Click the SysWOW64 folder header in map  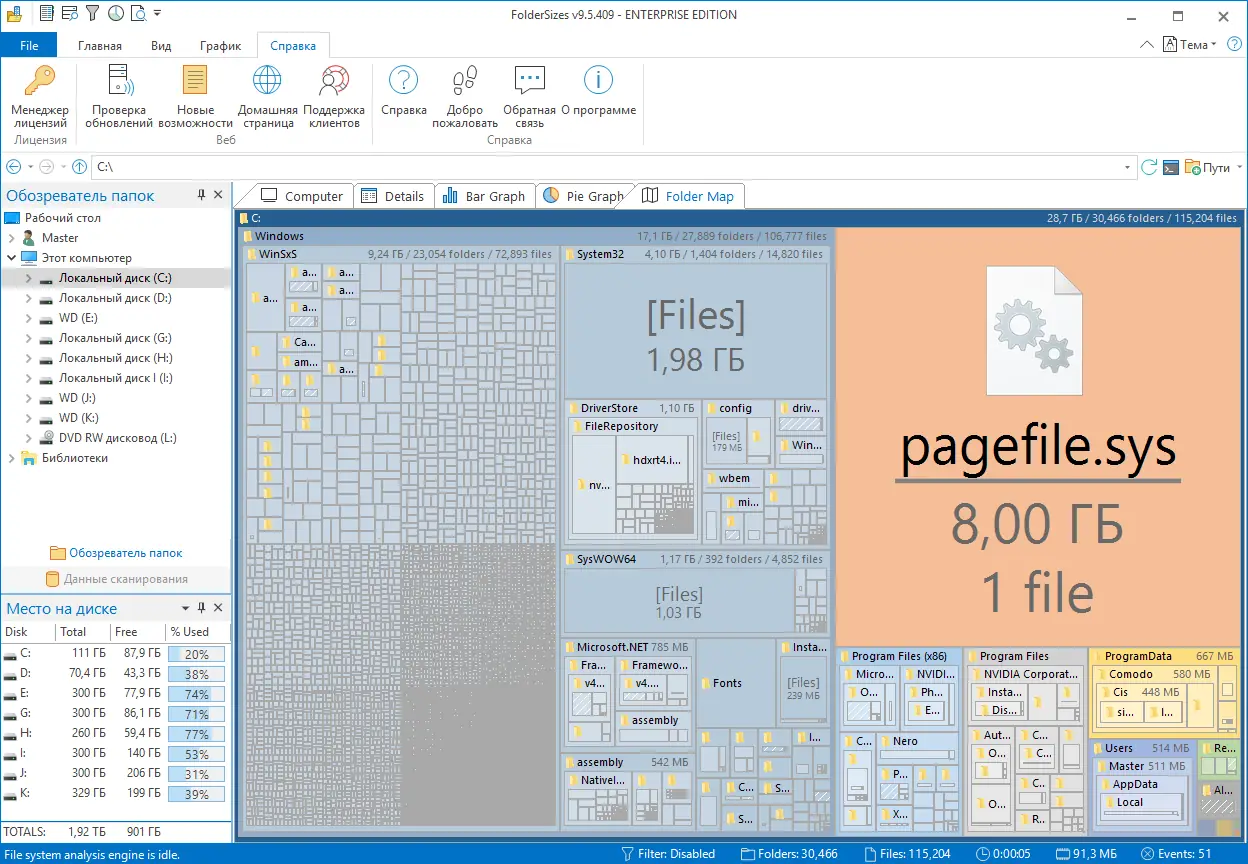pos(695,559)
